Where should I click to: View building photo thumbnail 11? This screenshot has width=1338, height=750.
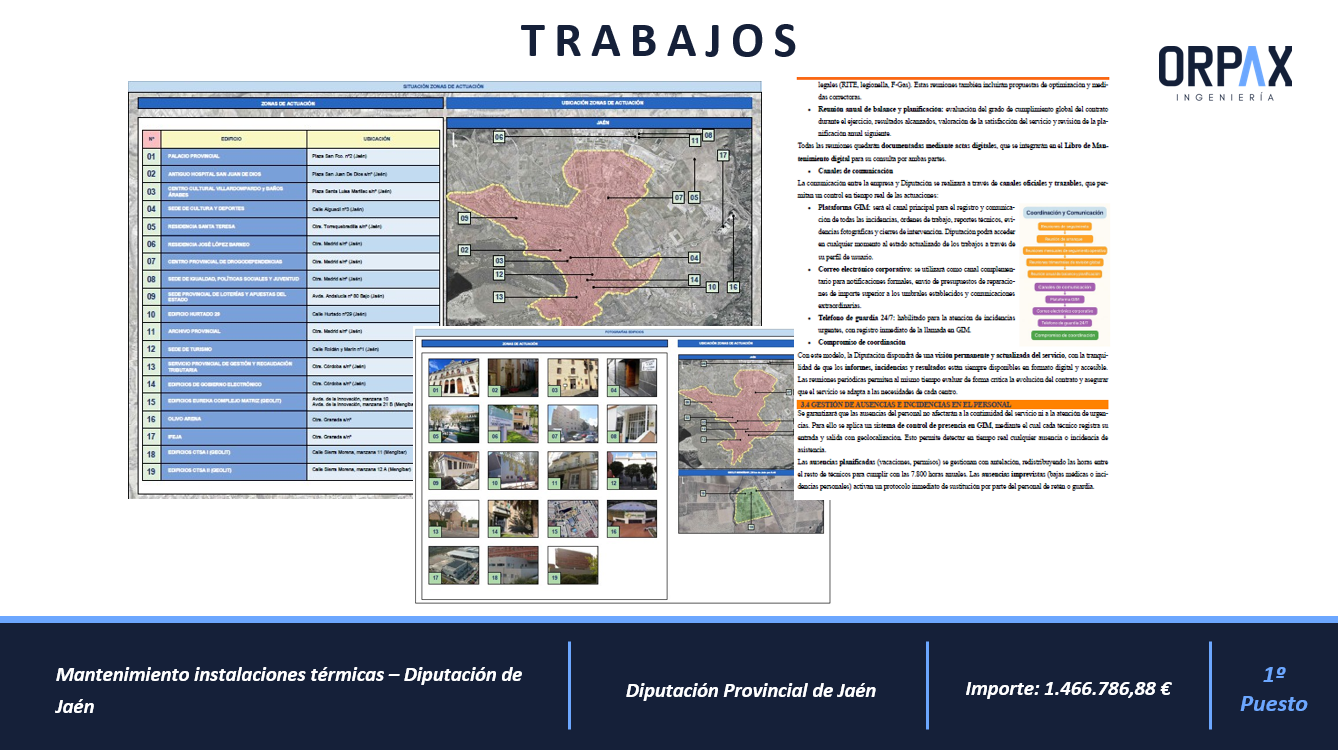pos(573,470)
